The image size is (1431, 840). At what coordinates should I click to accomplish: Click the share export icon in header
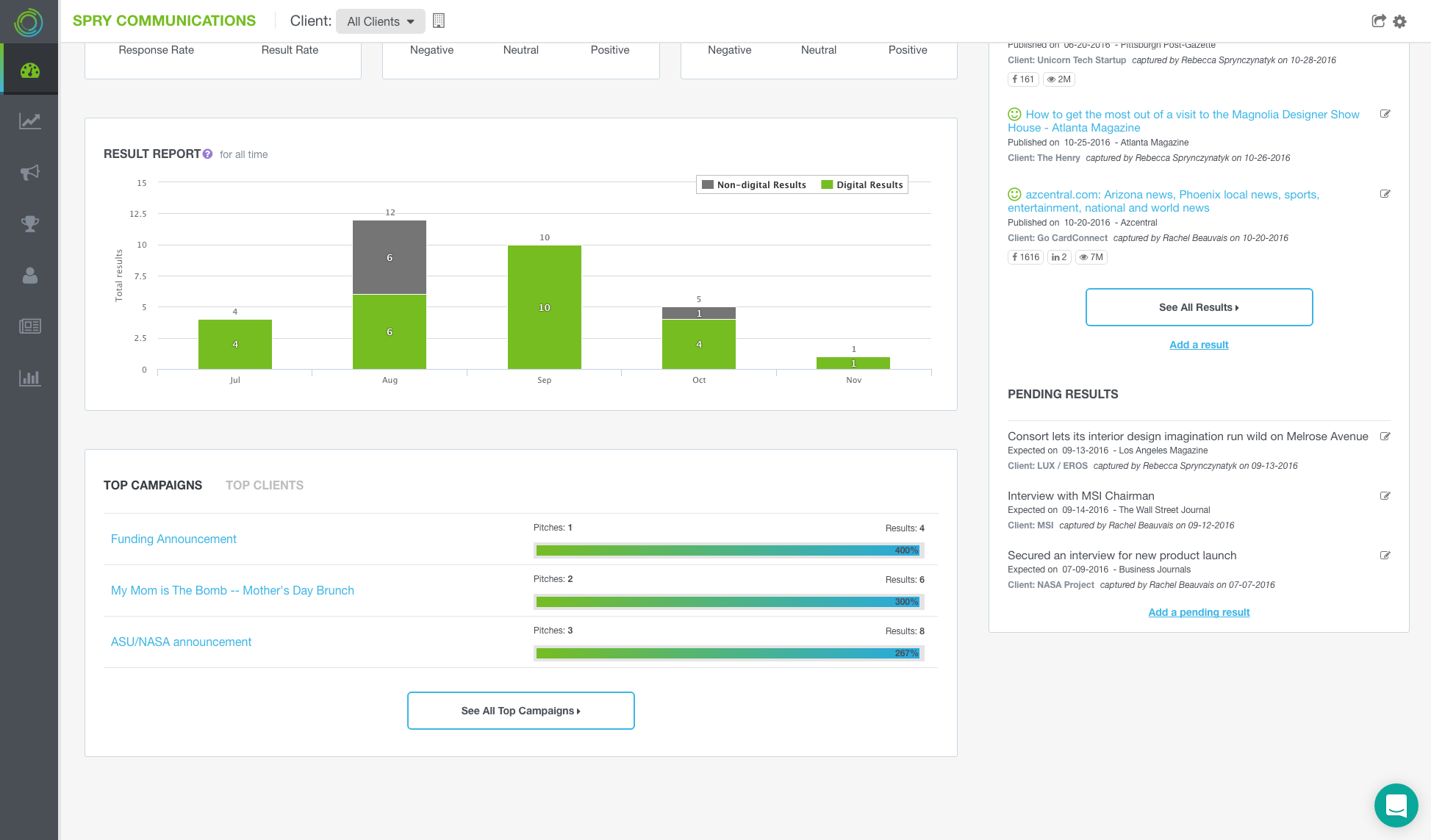(1378, 21)
